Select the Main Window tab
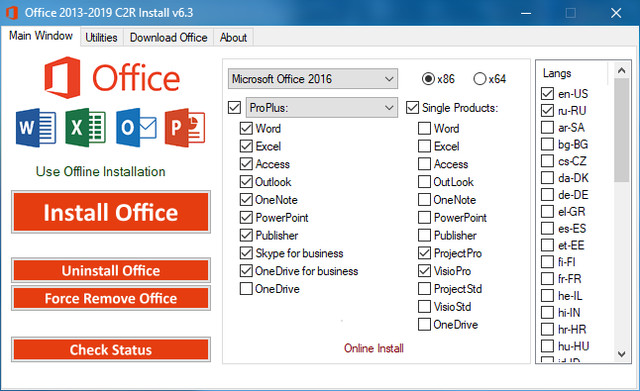 [x=41, y=36]
